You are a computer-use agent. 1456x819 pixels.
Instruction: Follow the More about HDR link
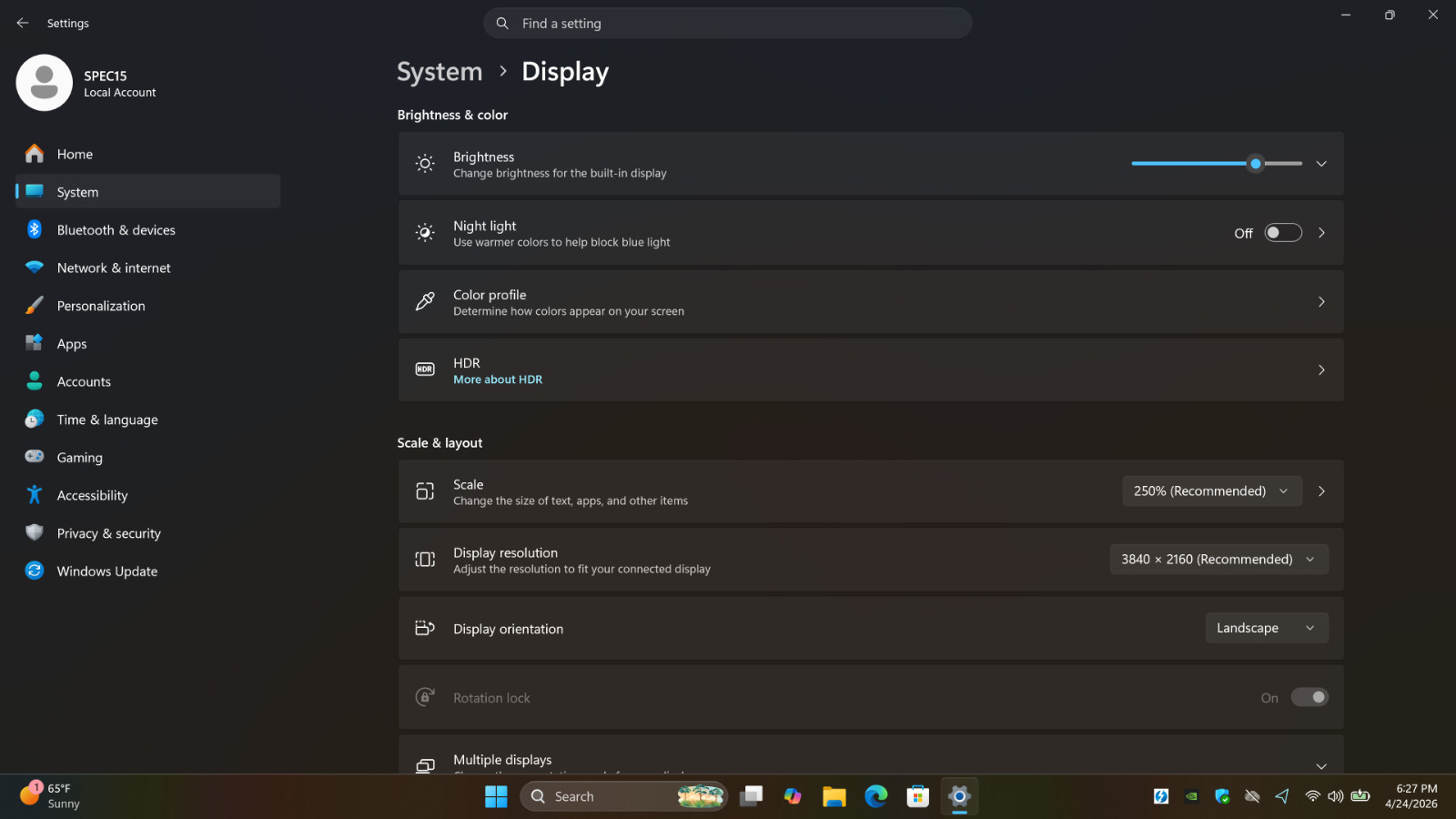pos(498,379)
